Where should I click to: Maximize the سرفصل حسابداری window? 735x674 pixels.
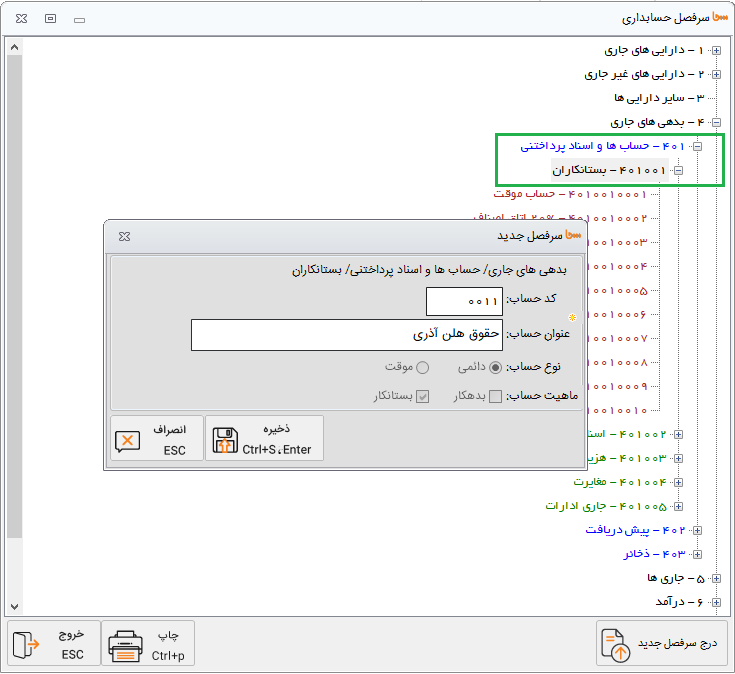tap(51, 19)
